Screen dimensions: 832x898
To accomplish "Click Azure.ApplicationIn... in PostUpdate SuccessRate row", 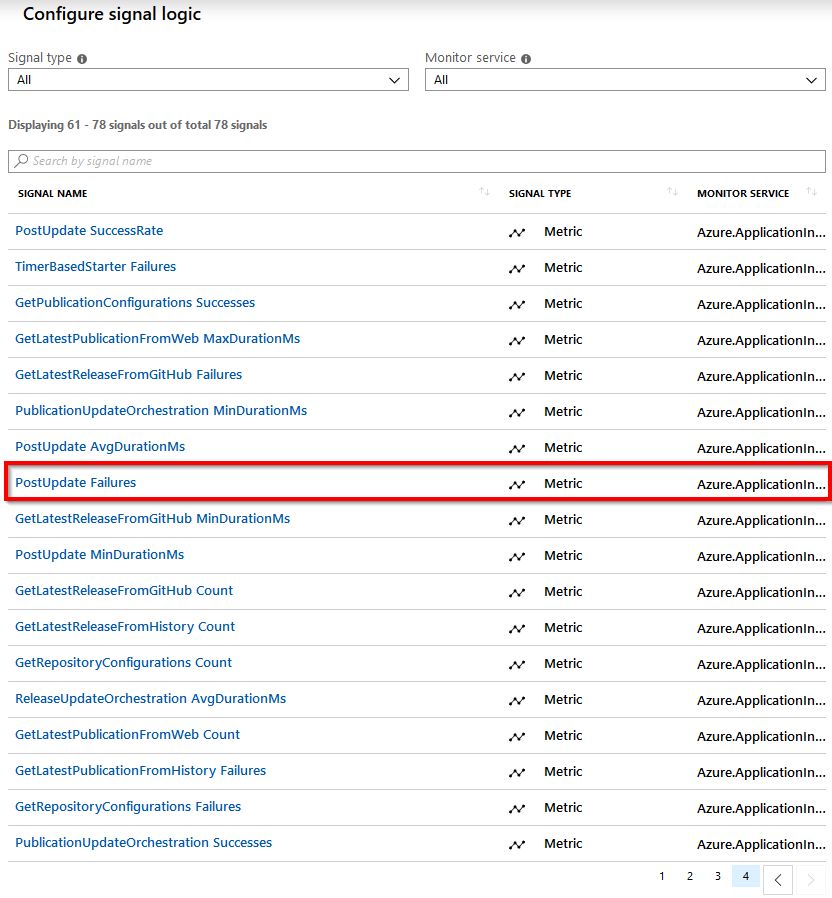I will pos(761,233).
